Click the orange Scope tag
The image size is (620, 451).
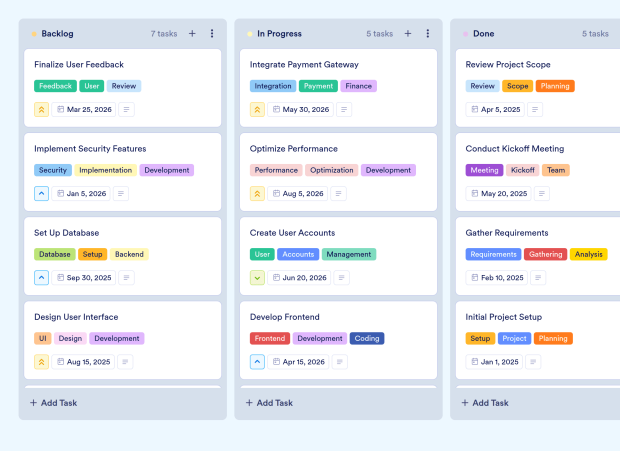[518, 86]
